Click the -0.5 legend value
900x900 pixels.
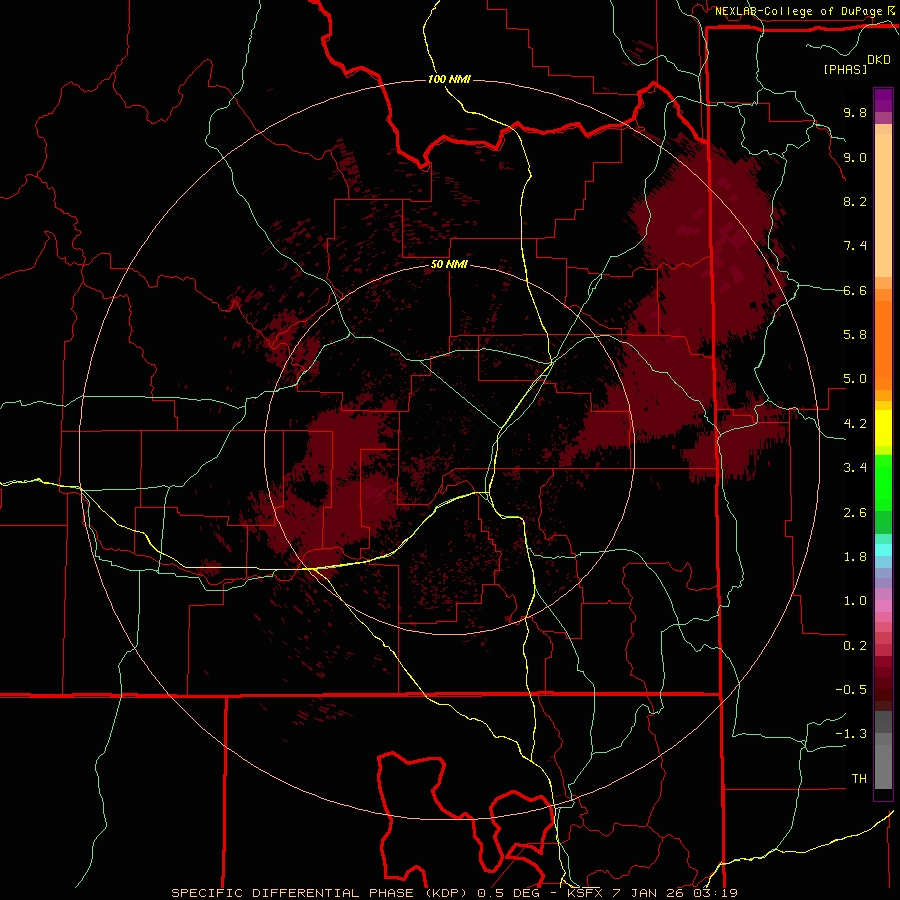click(851, 690)
